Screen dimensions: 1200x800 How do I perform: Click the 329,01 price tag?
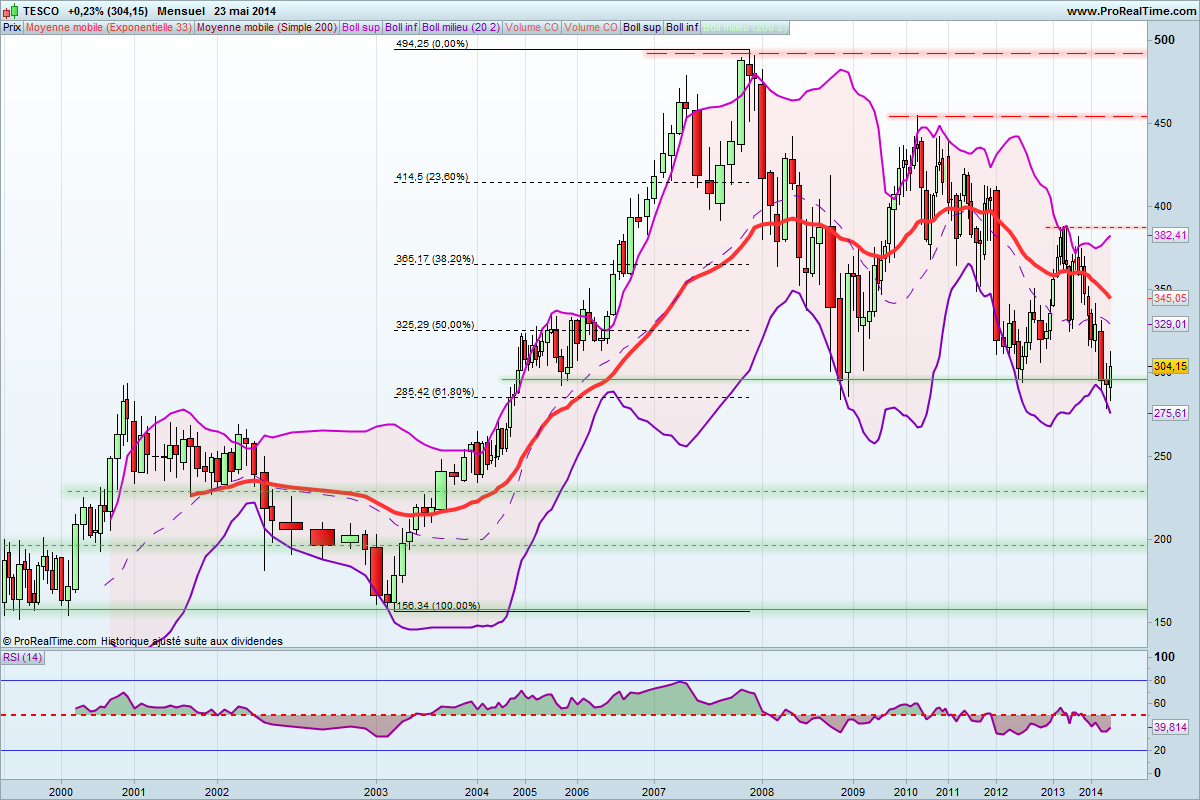pos(1170,324)
